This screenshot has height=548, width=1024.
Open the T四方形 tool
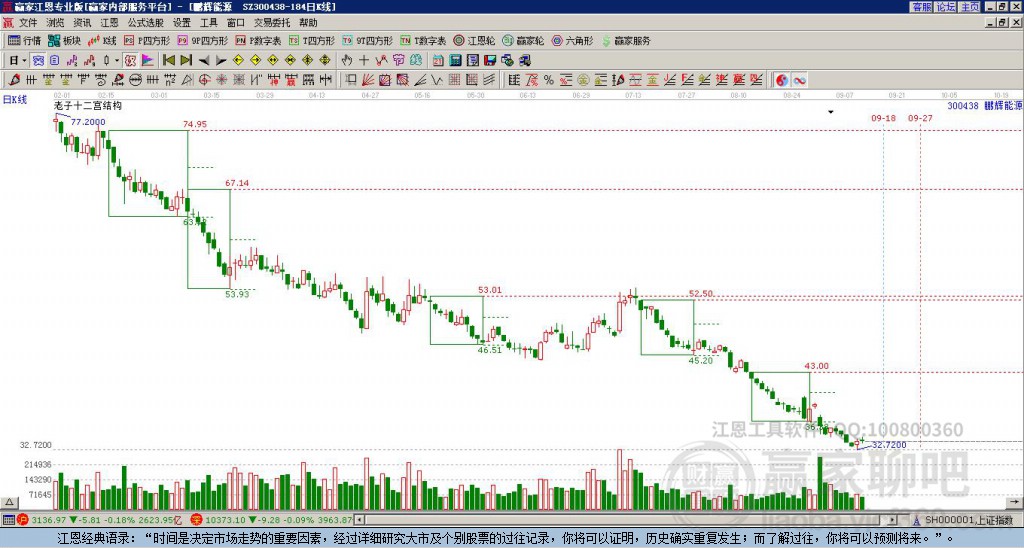(312, 40)
